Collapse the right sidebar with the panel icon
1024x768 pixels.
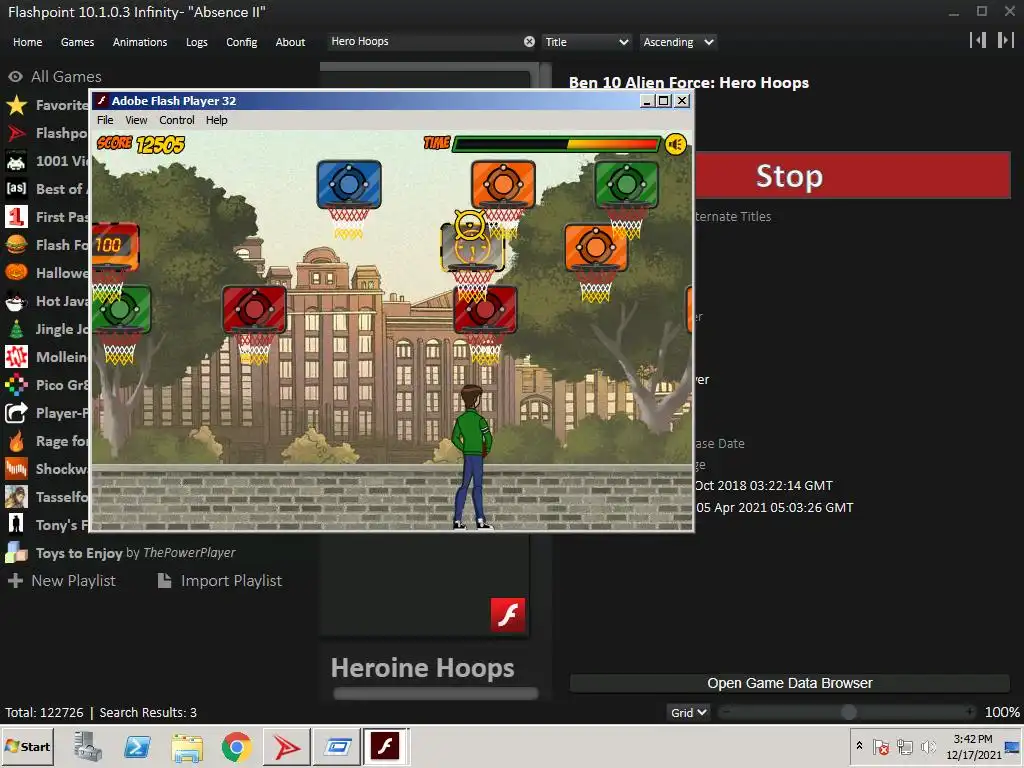[x=1005, y=40]
